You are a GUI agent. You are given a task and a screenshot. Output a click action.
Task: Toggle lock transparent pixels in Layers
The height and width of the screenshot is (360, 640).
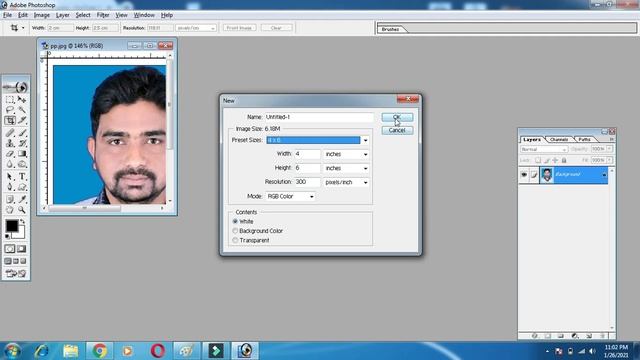tap(538, 160)
